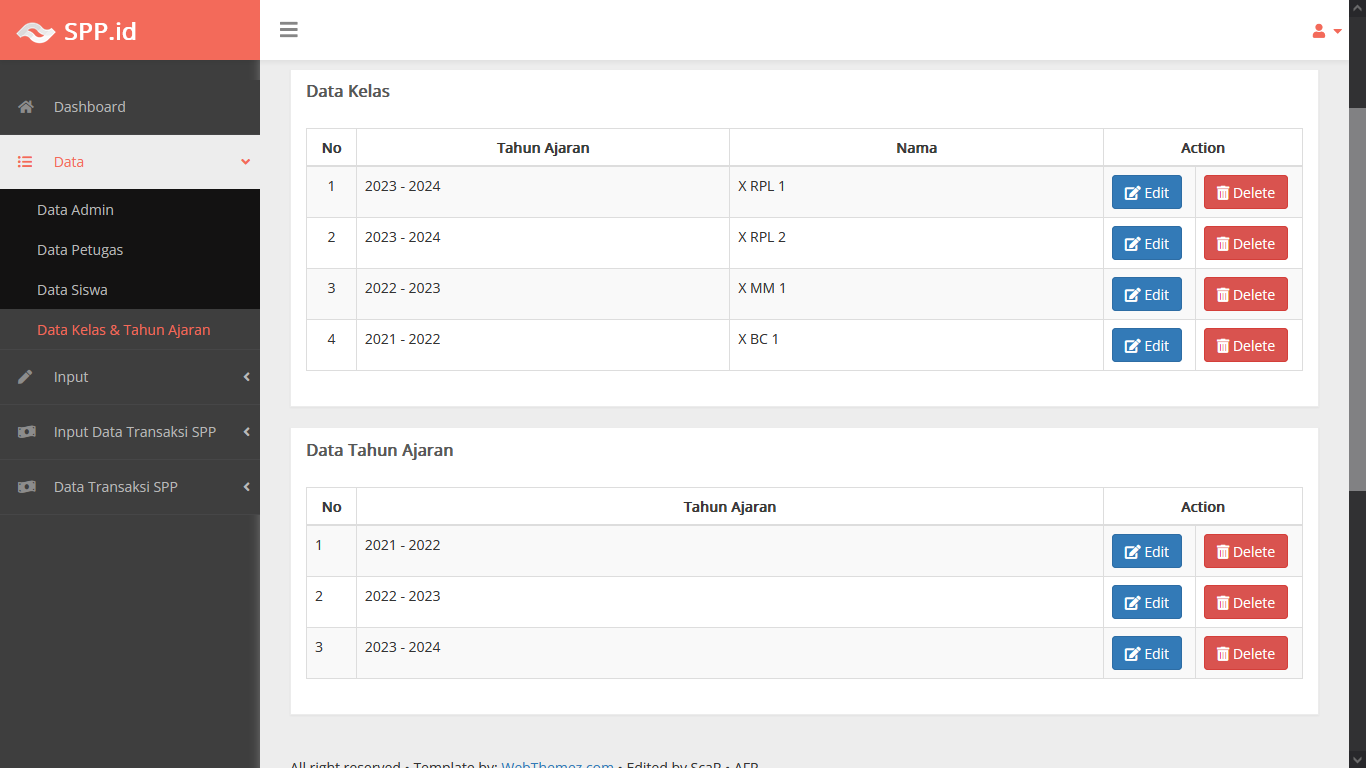Edit the 2022 - 2023 tahun ajaran row

(1146, 603)
